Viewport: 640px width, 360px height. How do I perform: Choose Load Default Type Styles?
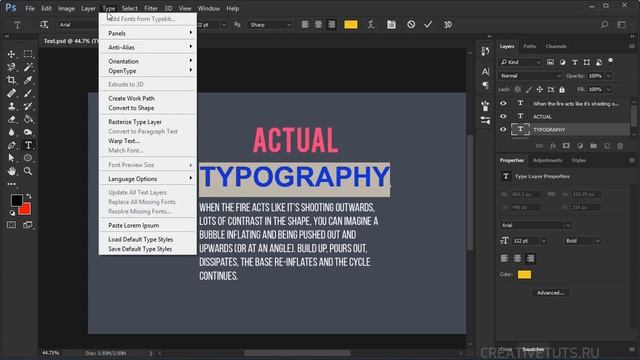(141, 239)
